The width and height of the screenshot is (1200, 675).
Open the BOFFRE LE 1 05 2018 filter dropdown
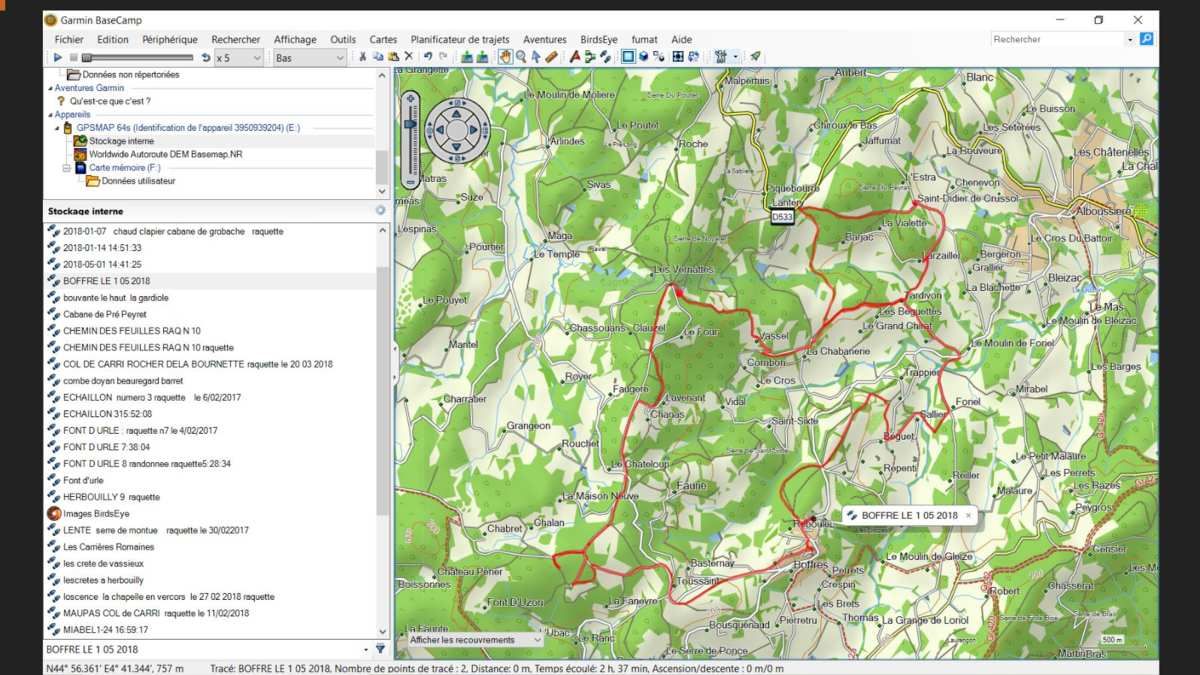click(365, 649)
